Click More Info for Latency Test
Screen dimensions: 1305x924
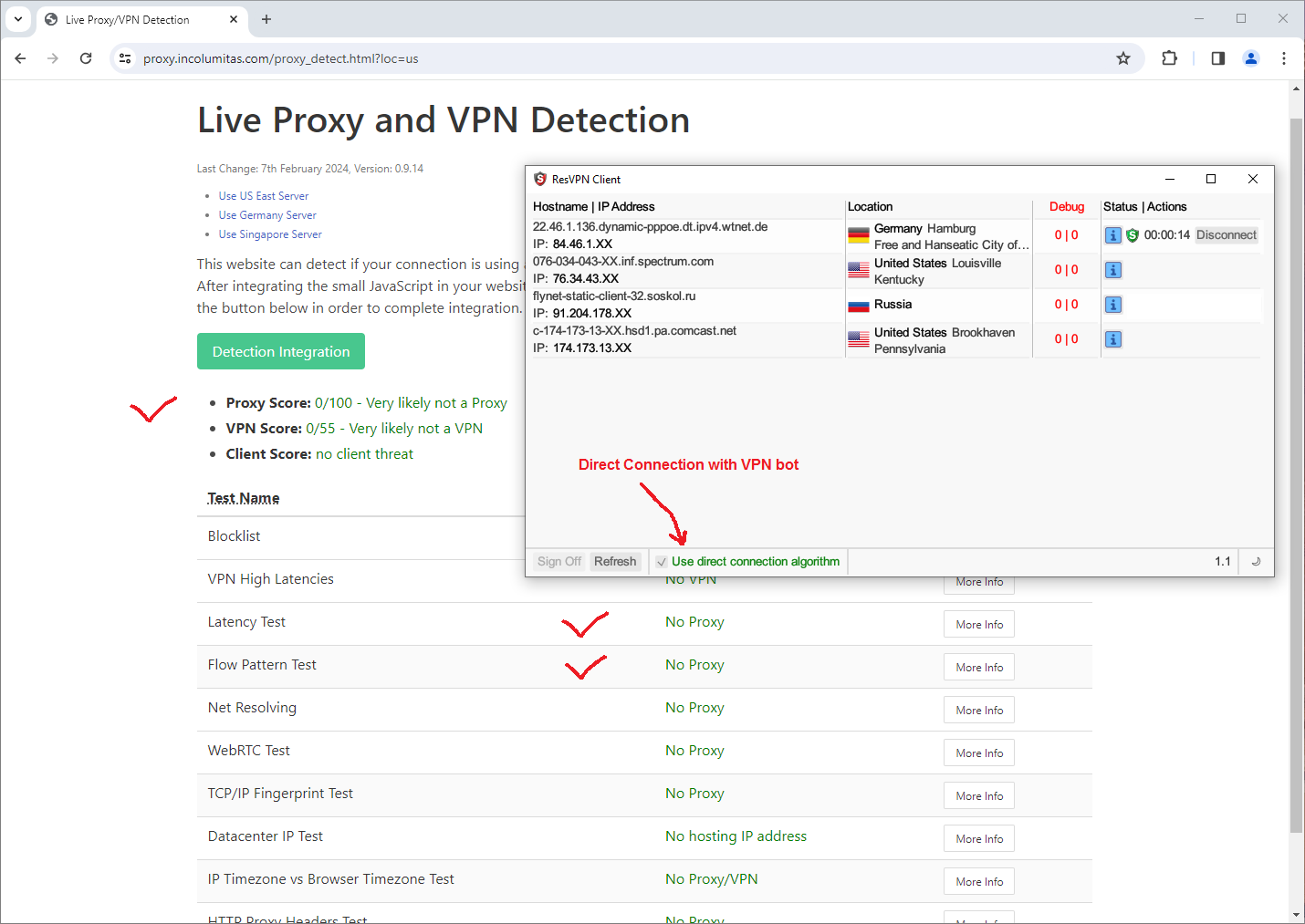pyautogui.click(x=979, y=625)
